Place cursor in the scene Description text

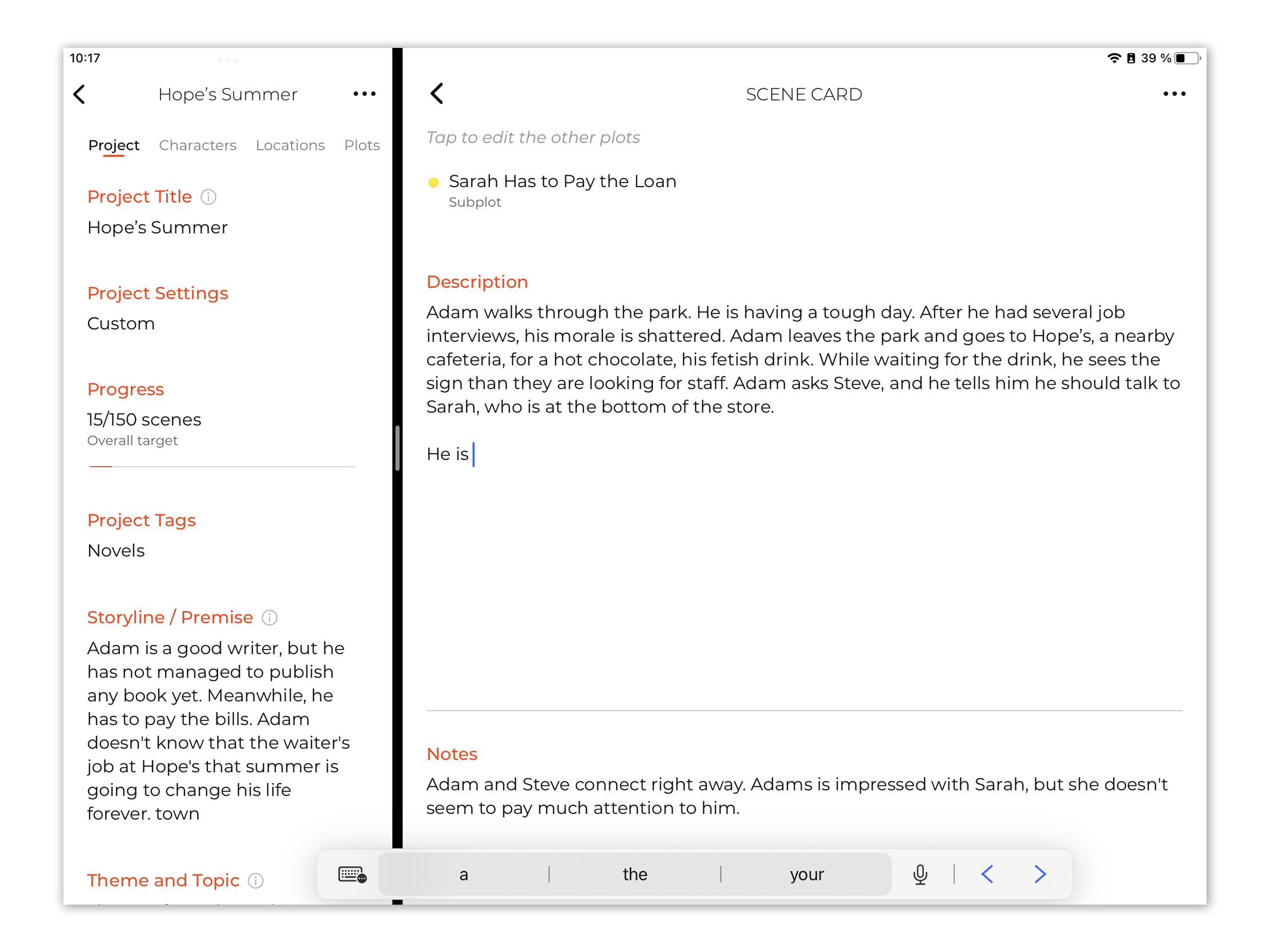point(803,360)
